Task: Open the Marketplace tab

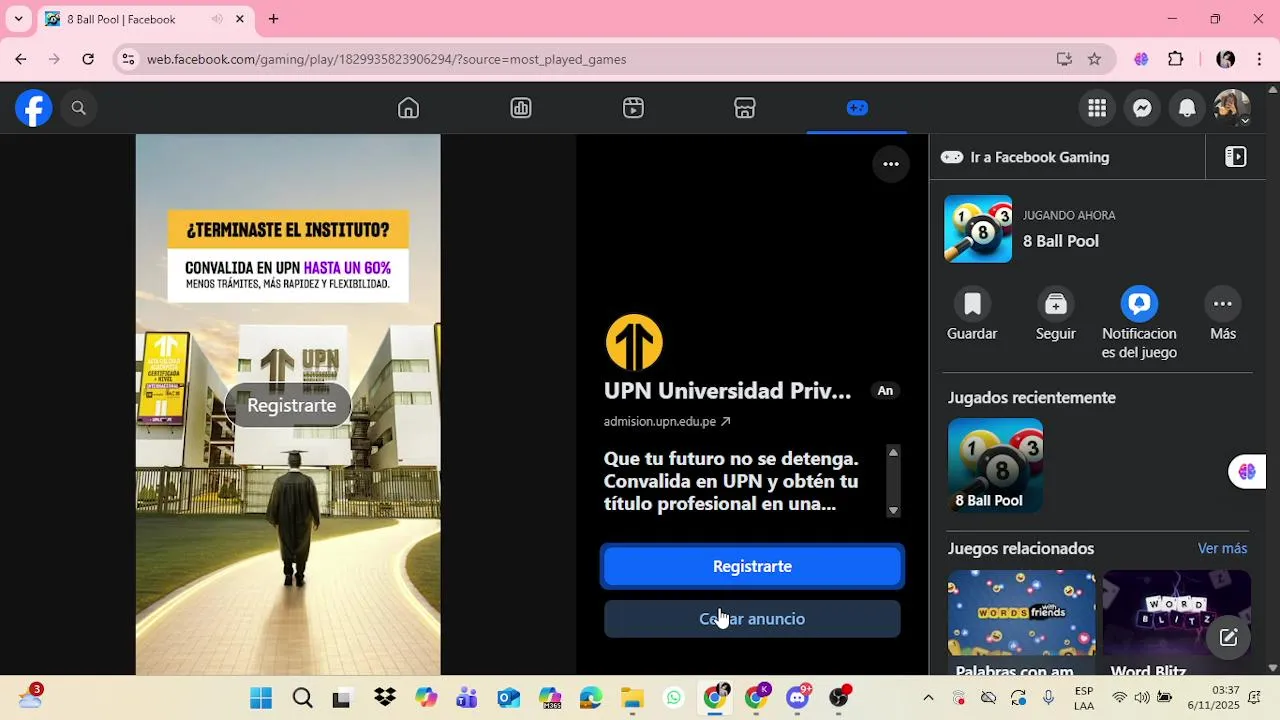Action: tap(745, 108)
